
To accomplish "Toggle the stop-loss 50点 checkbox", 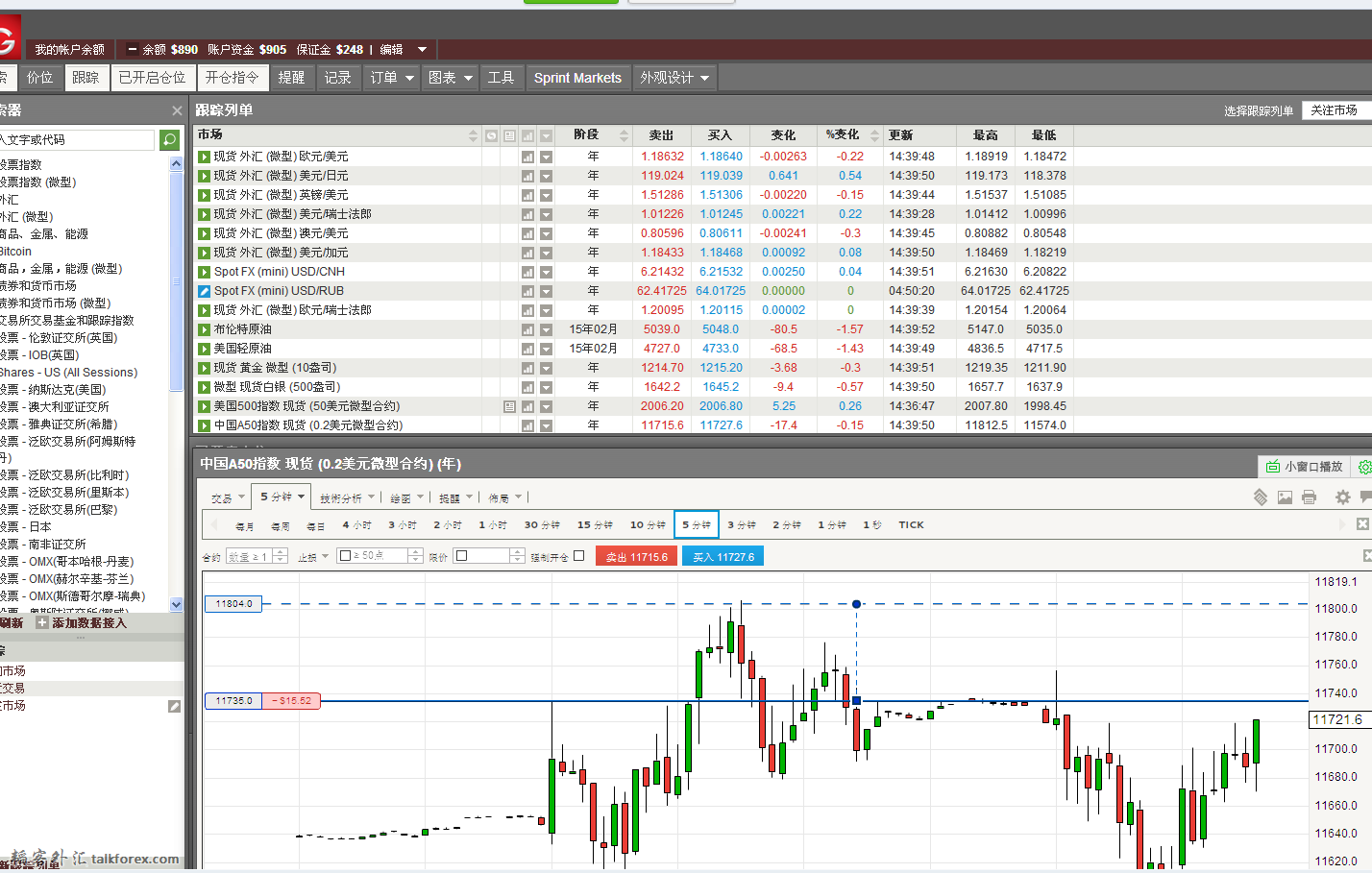I will point(346,556).
